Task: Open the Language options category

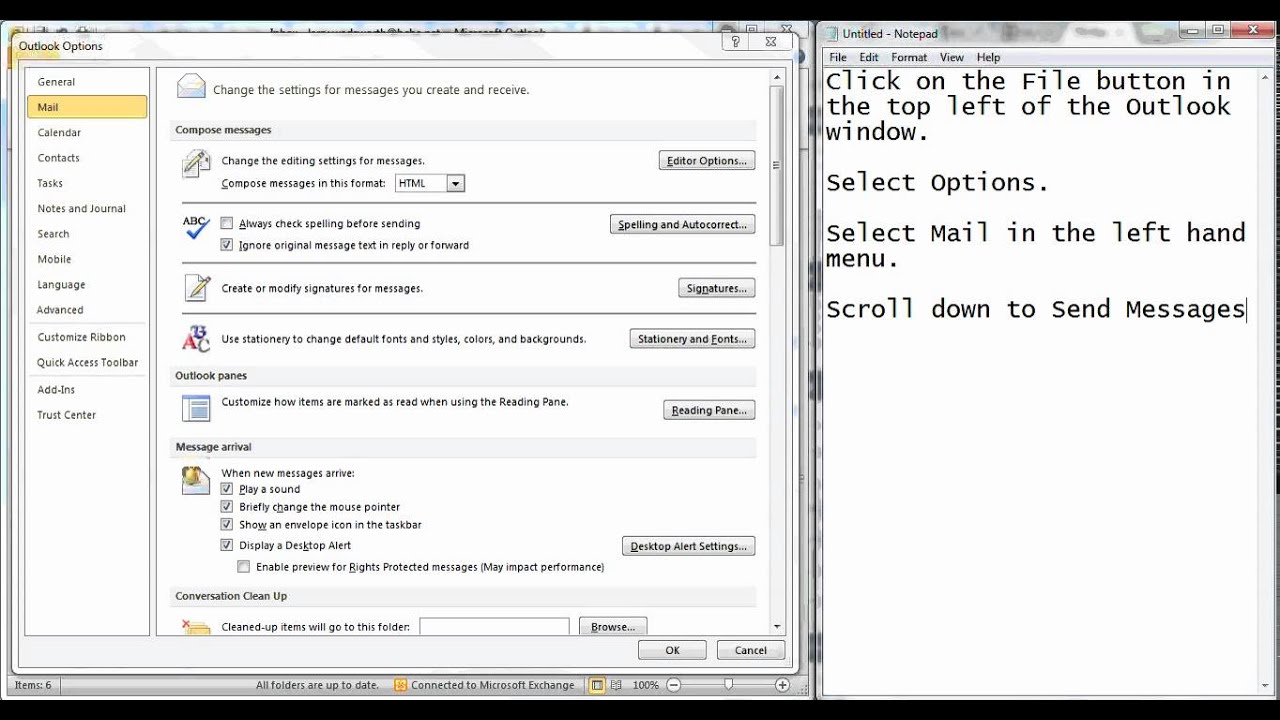Action: pyautogui.click(x=87, y=285)
